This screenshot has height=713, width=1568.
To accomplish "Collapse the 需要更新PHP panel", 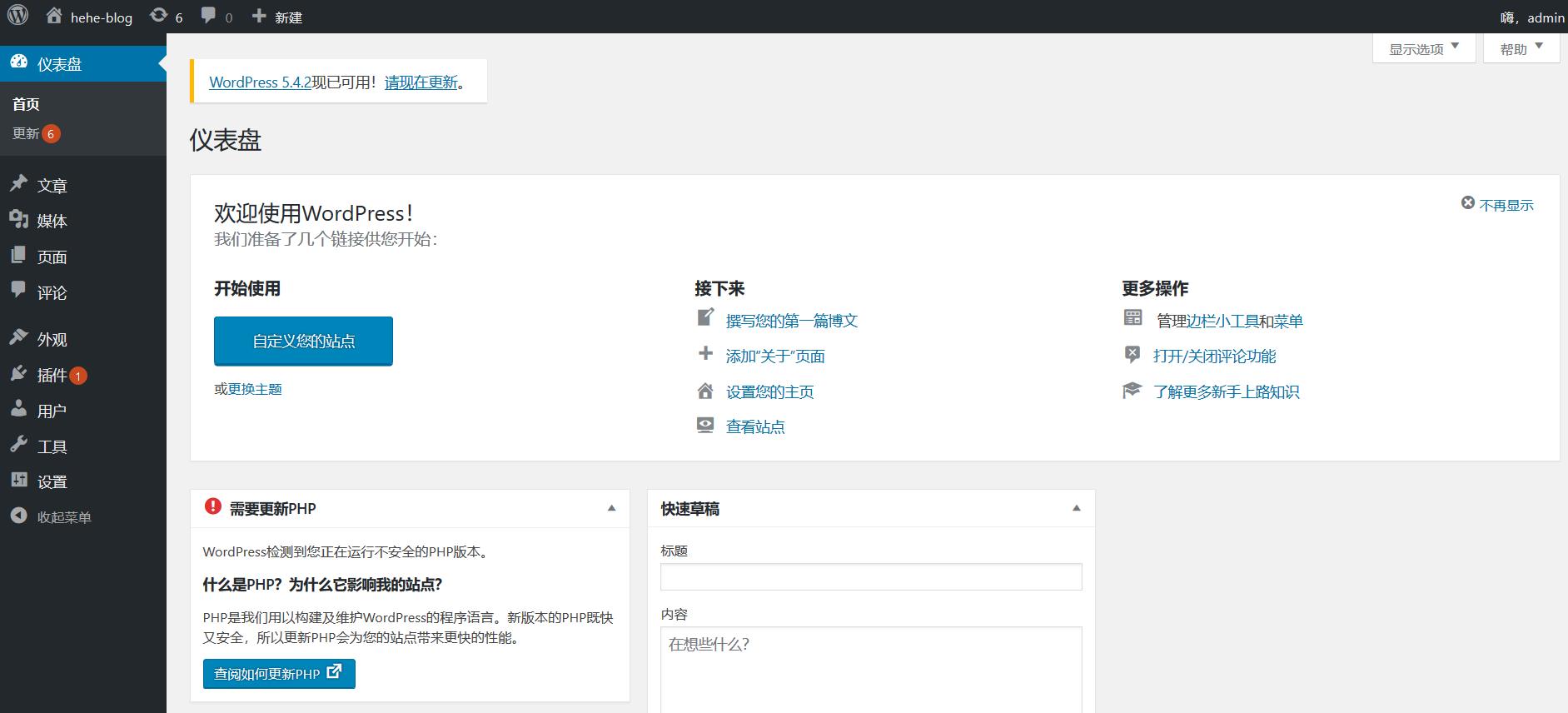I will pyautogui.click(x=612, y=508).
